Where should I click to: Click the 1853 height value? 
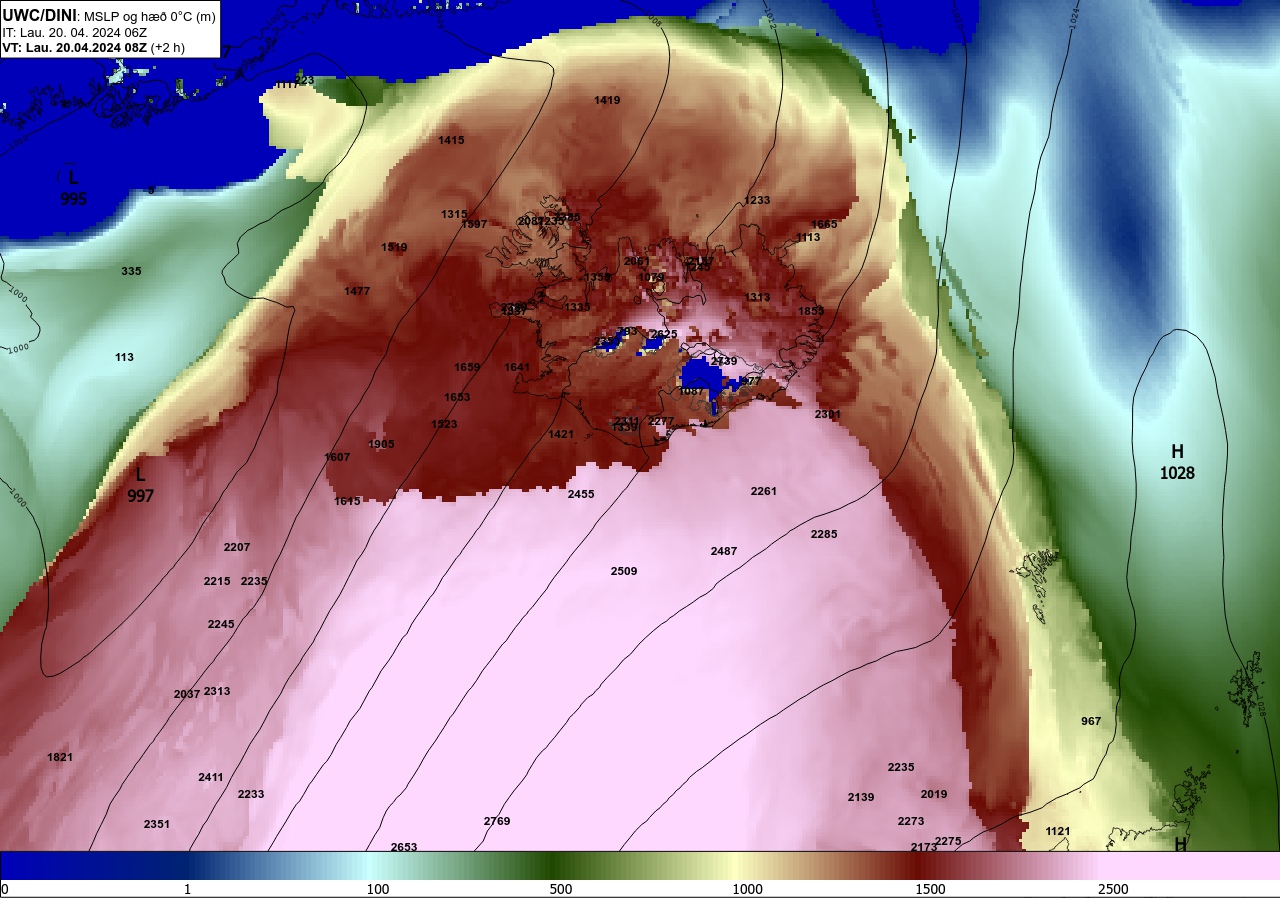(811, 311)
